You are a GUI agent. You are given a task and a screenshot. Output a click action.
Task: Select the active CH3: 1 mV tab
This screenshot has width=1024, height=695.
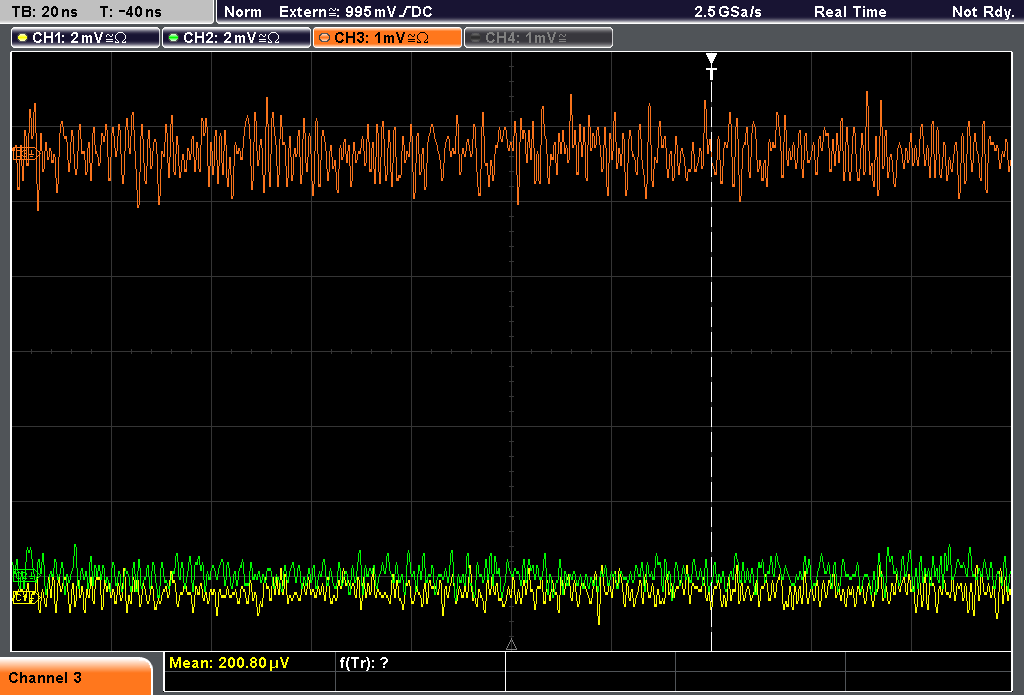pyautogui.click(x=387, y=38)
